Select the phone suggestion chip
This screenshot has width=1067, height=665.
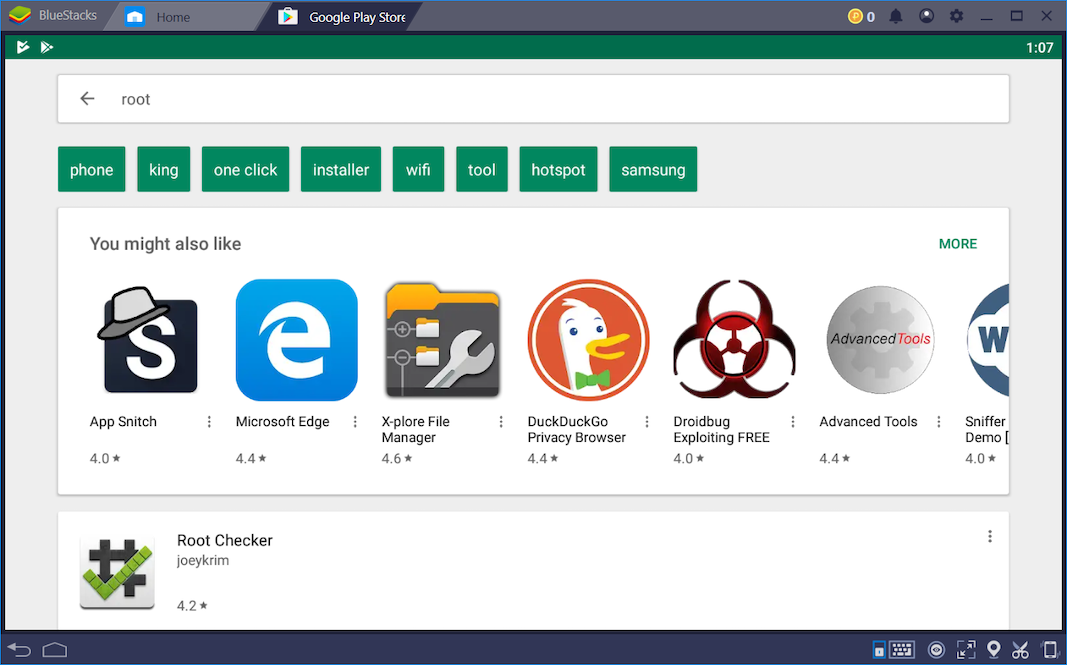[92, 169]
